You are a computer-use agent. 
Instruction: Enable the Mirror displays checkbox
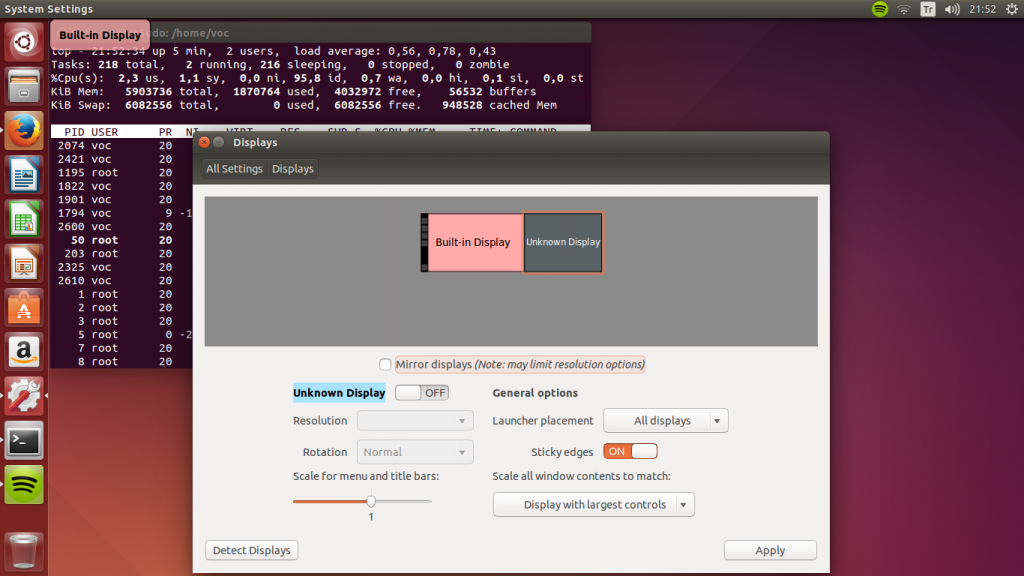[385, 364]
